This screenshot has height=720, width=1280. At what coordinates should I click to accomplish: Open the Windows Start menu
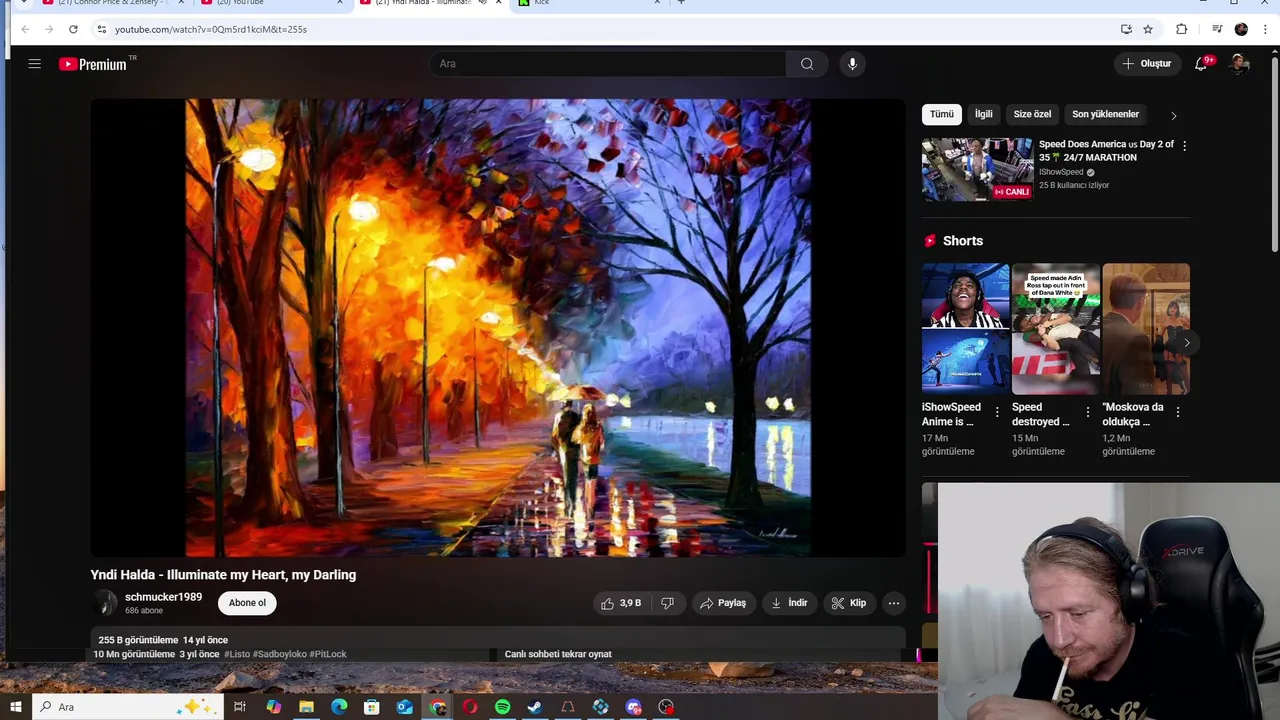pyautogui.click(x=15, y=707)
